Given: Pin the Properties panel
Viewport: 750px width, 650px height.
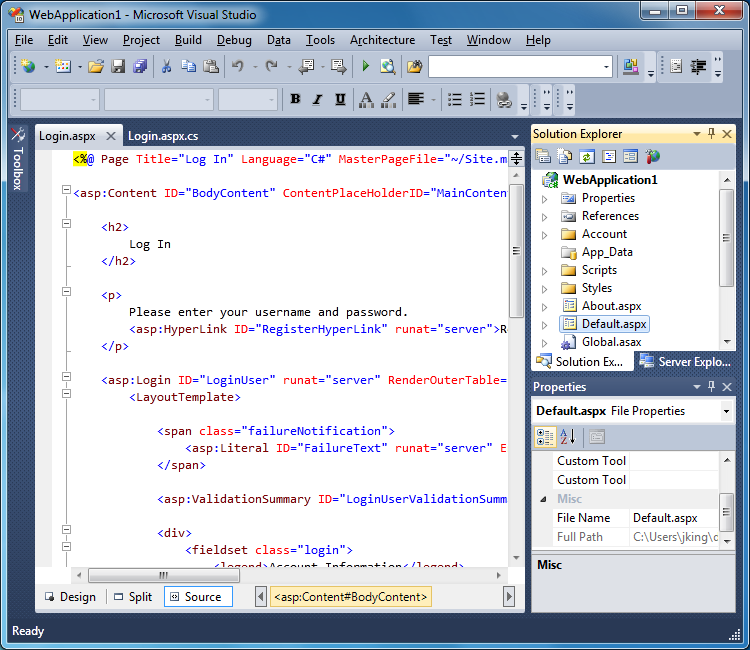Looking at the screenshot, I should click(x=711, y=386).
